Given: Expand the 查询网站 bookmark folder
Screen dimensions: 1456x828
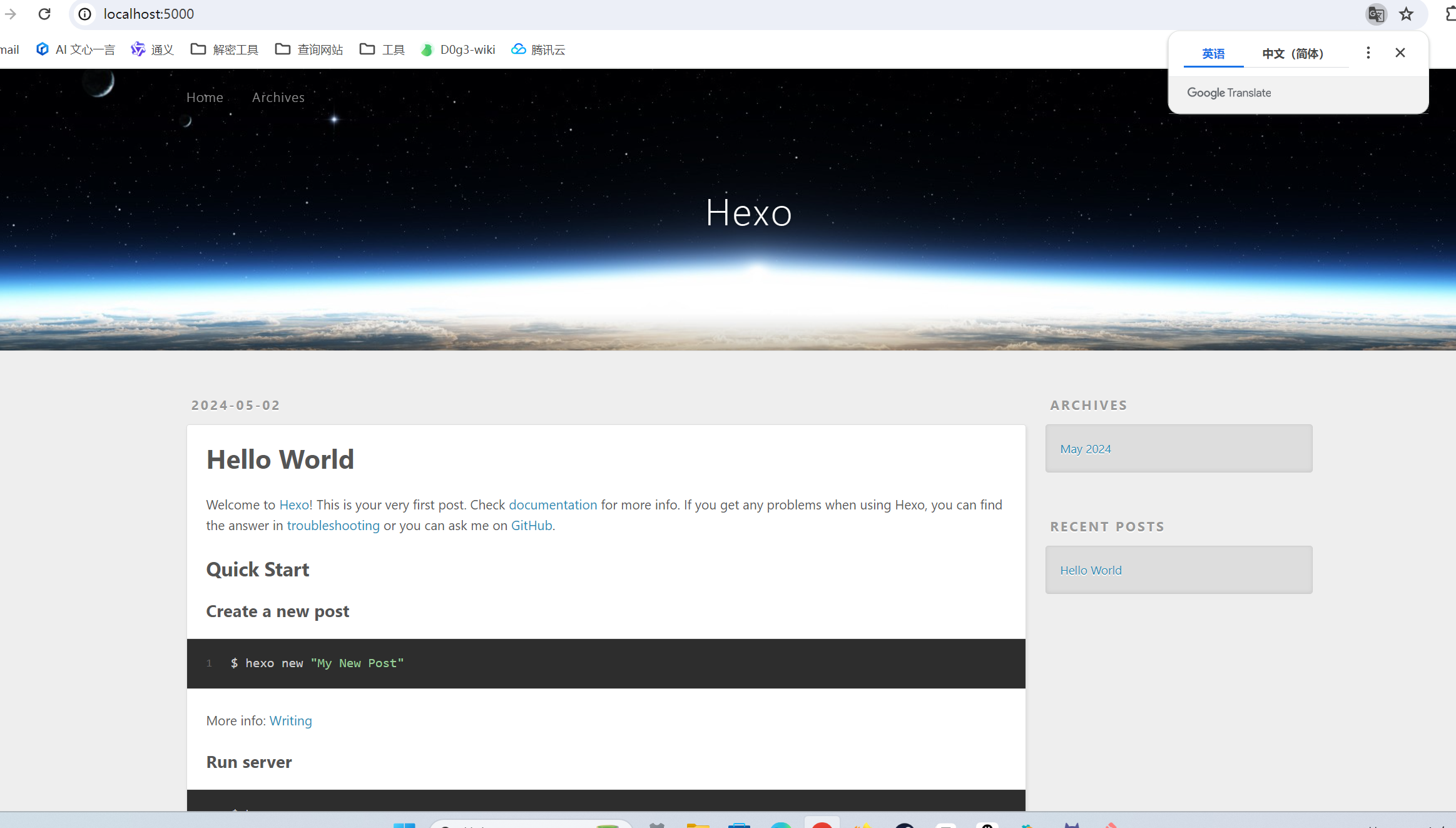Looking at the screenshot, I should pos(309,49).
